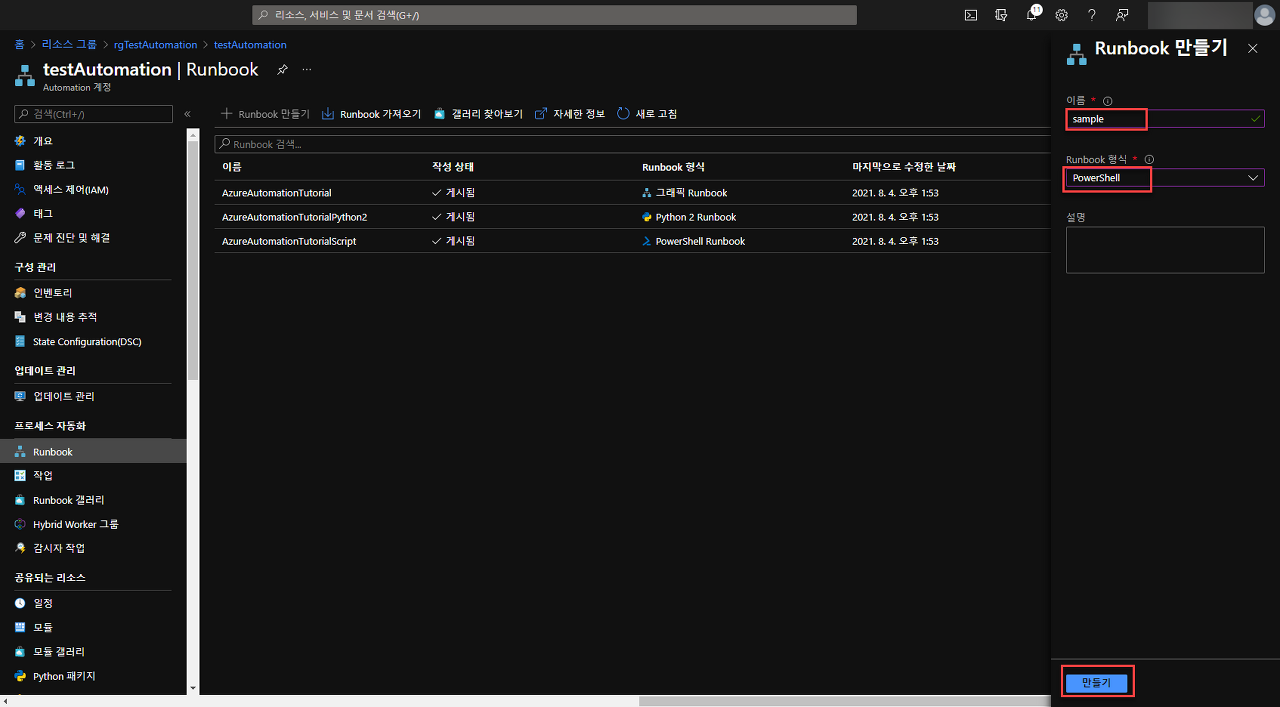Sort by 마지막으로 수정한 날짜 header
The image size is (1280, 707).
(904, 167)
